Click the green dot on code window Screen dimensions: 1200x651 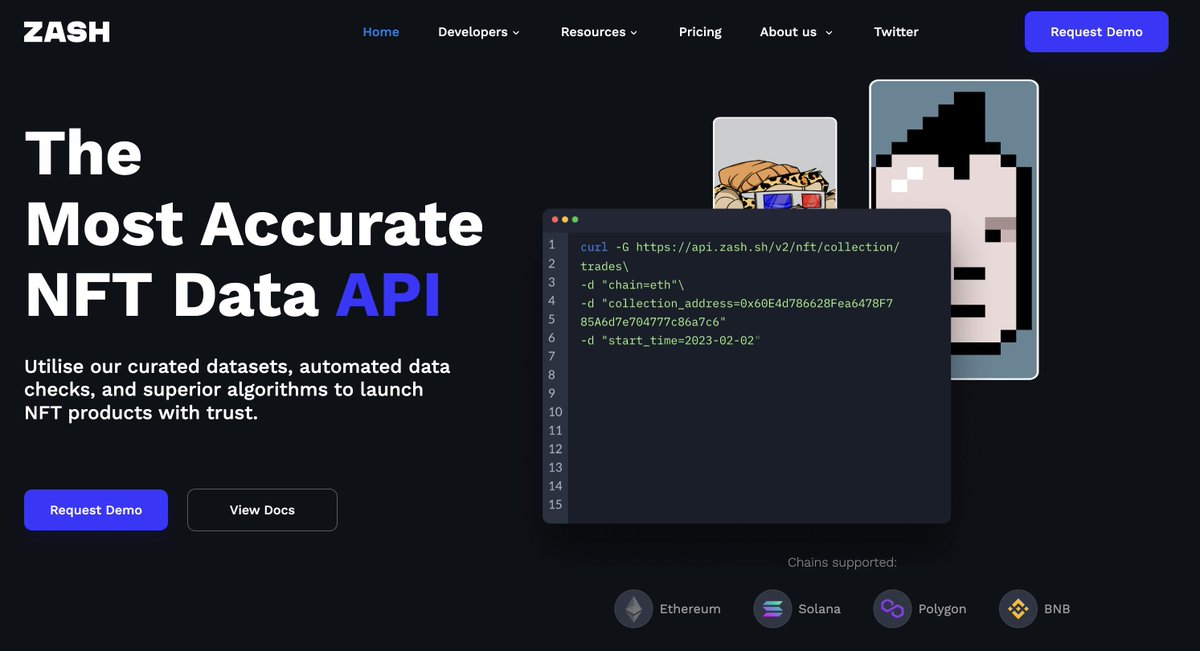coord(575,219)
